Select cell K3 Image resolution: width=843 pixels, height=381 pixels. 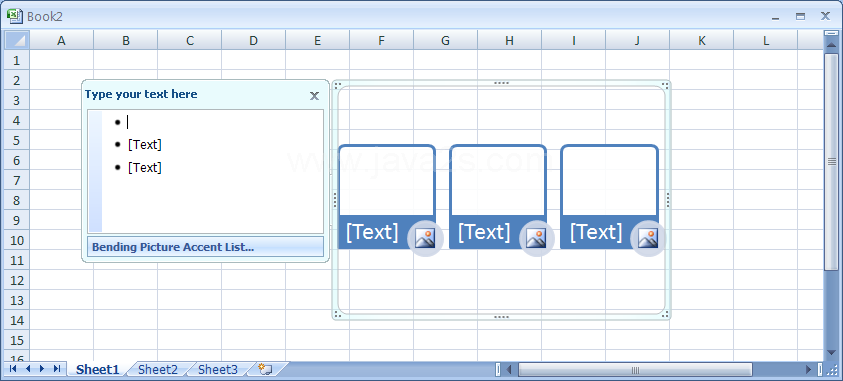click(x=702, y=100)
